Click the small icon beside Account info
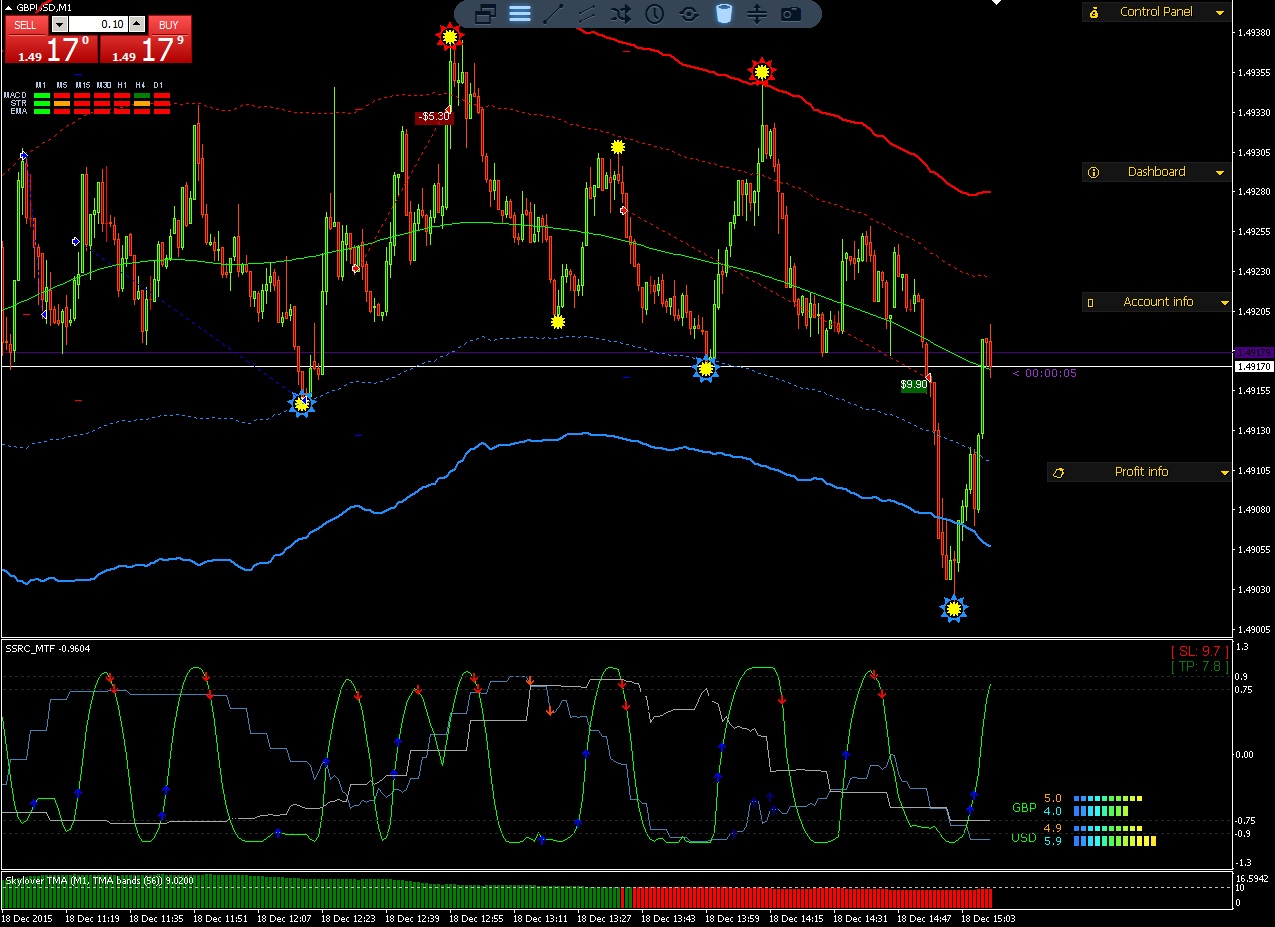 click(x=1091, y=302)
